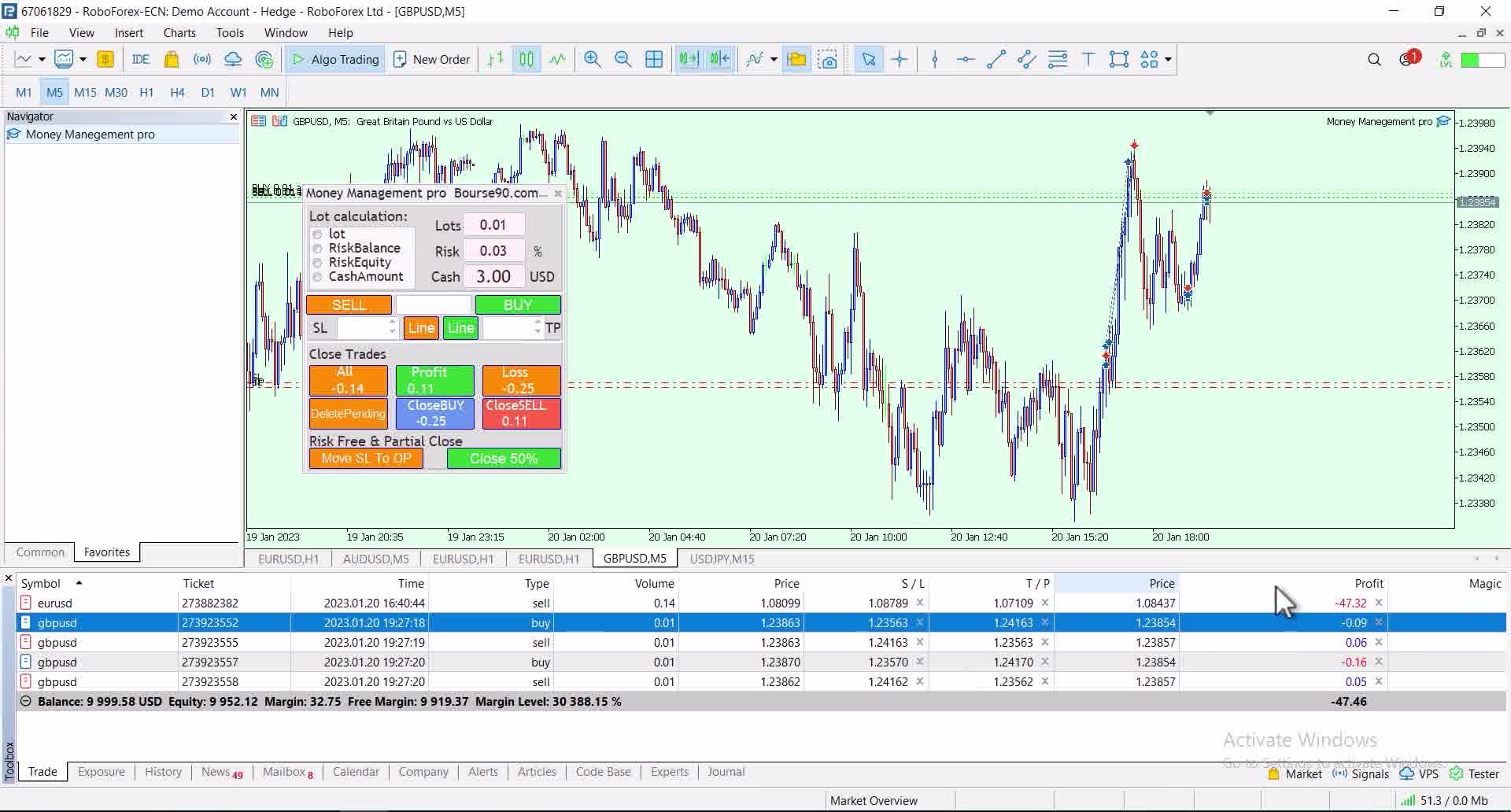Screen dimensions: 1511x812
Task: Toggle chart shift icon
Action: [719, 59]
